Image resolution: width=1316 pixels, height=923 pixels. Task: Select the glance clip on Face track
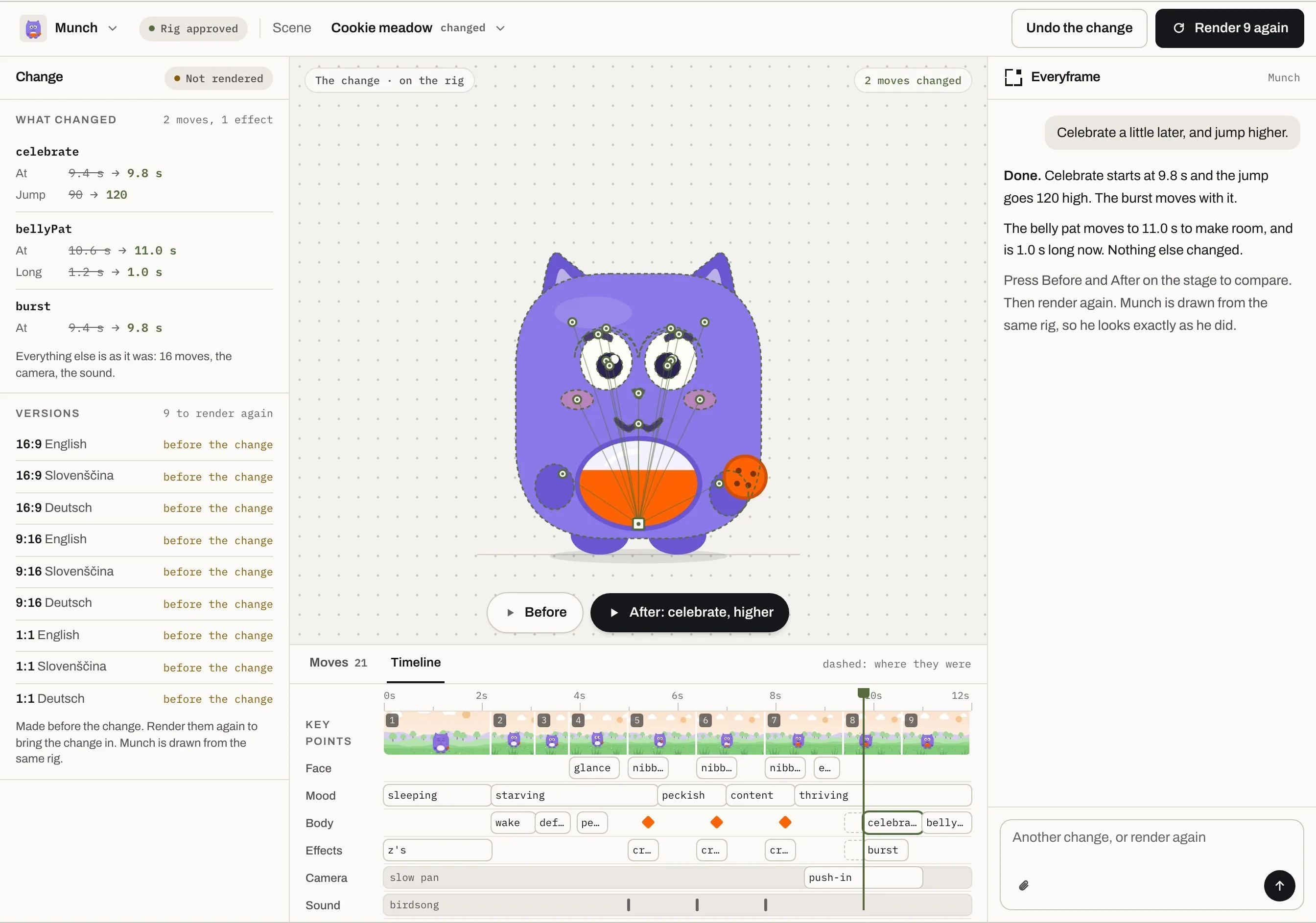coord(594,768)
